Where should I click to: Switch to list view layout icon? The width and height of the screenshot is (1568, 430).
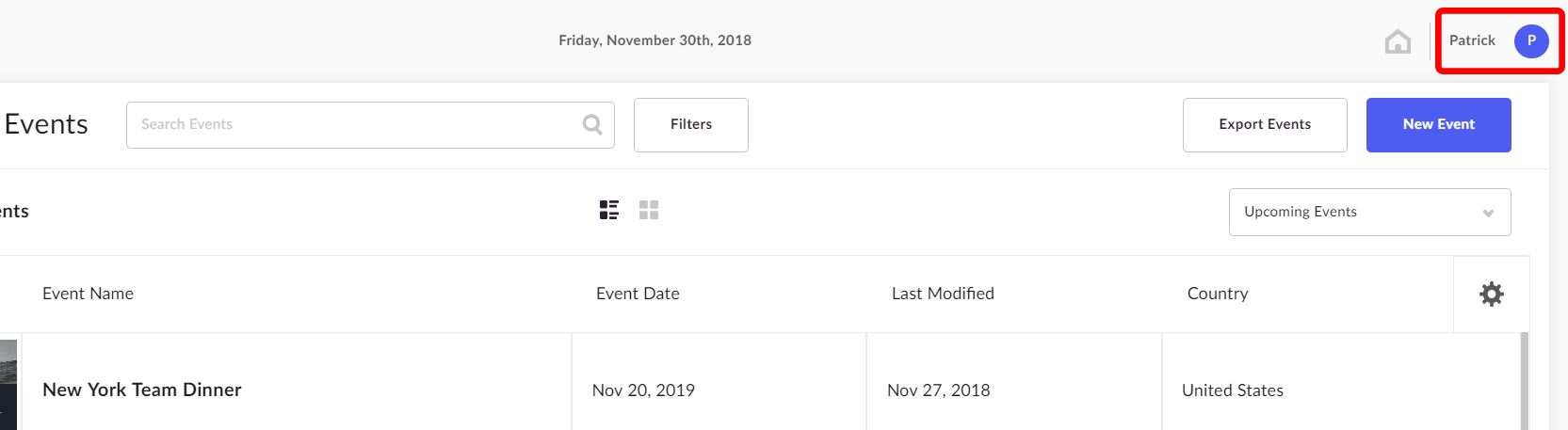609,210
